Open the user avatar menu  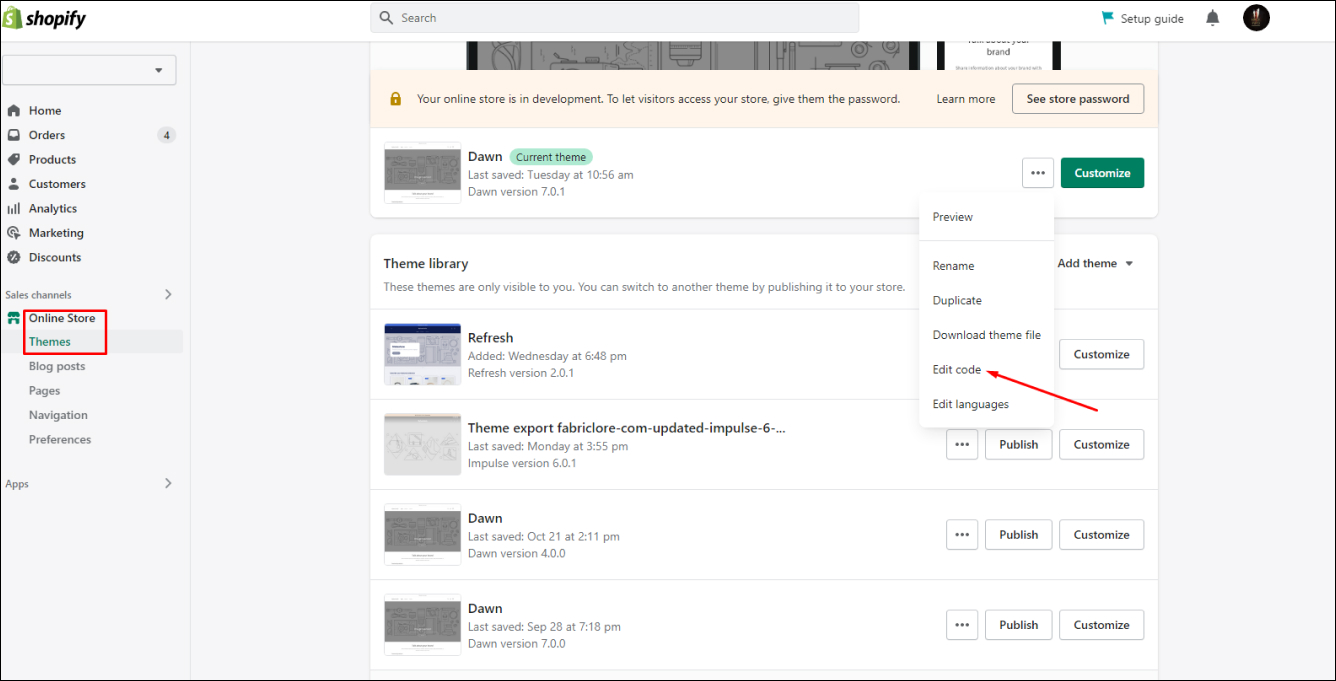click(1256, 18)
